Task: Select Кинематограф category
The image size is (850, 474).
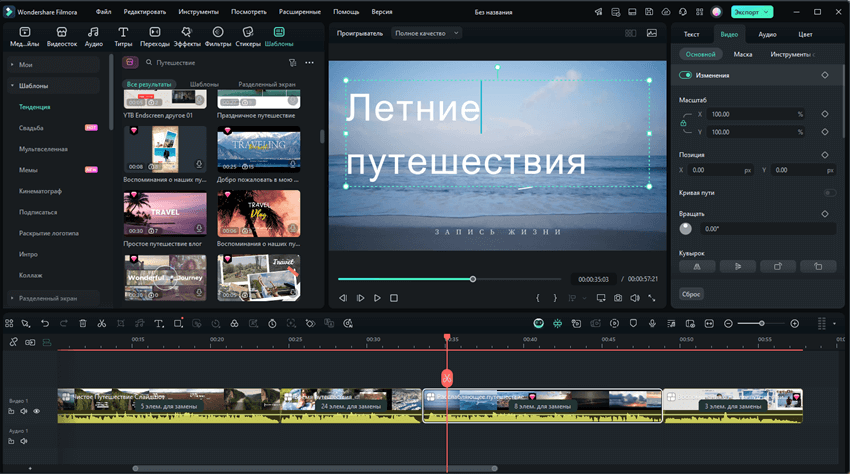Action: pyautogui.click(x=40, y=191)
